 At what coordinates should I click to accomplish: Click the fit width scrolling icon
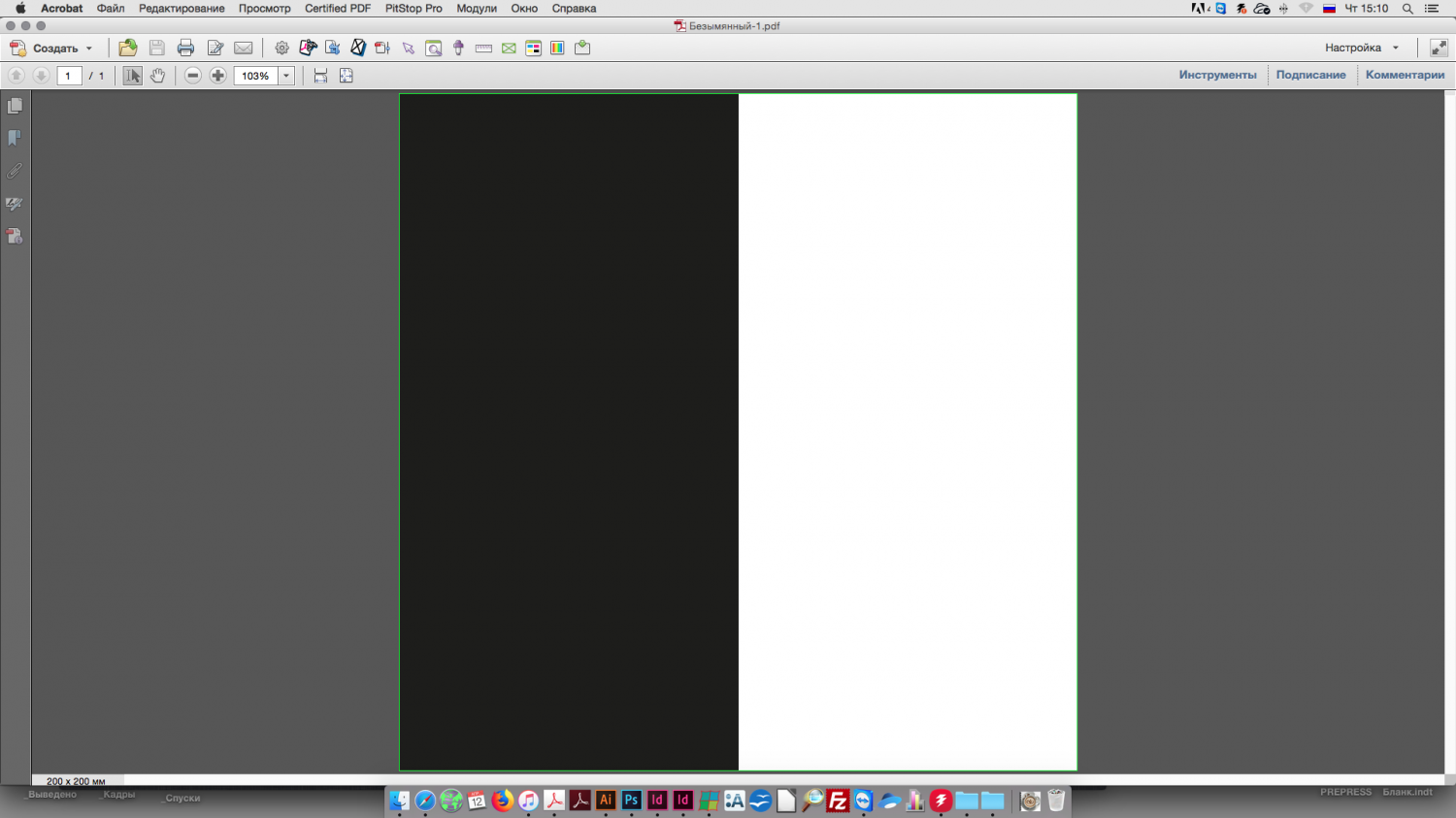pos(320,76)
